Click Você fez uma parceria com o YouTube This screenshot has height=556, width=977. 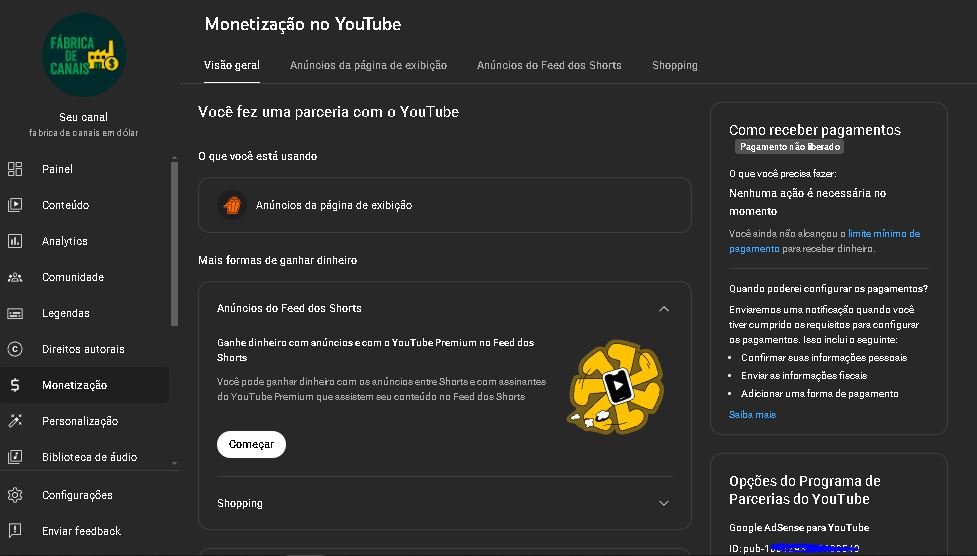tap(328, 112)
